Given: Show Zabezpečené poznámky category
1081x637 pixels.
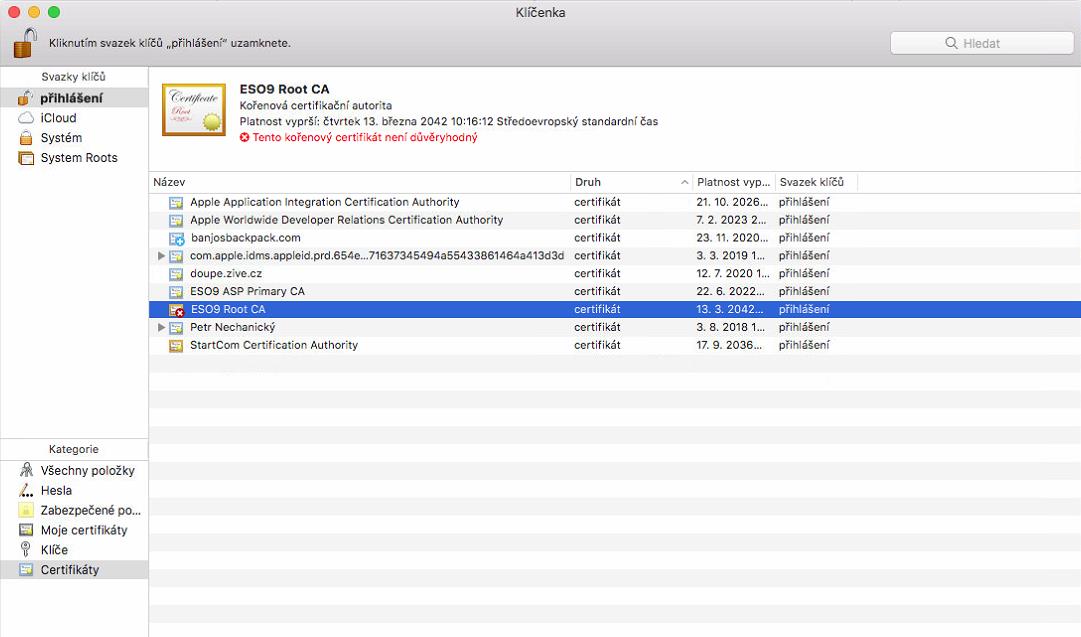Looking at the screenshot, I should [74, 511].
